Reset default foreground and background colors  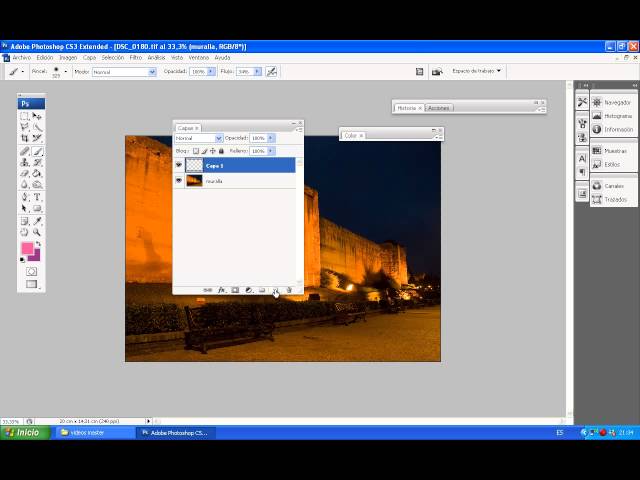click(x=22, y=260)
